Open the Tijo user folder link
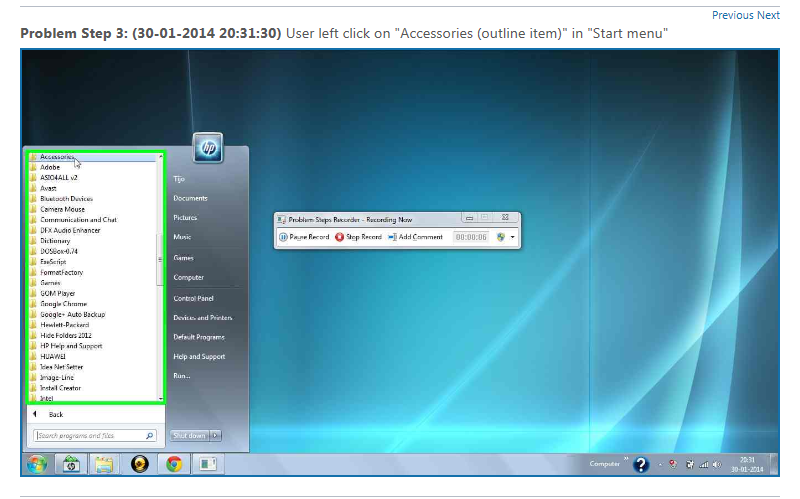Image resolution: width=800 pixels, height=499 pixels. pyautogui.click(x=179, y=179)
